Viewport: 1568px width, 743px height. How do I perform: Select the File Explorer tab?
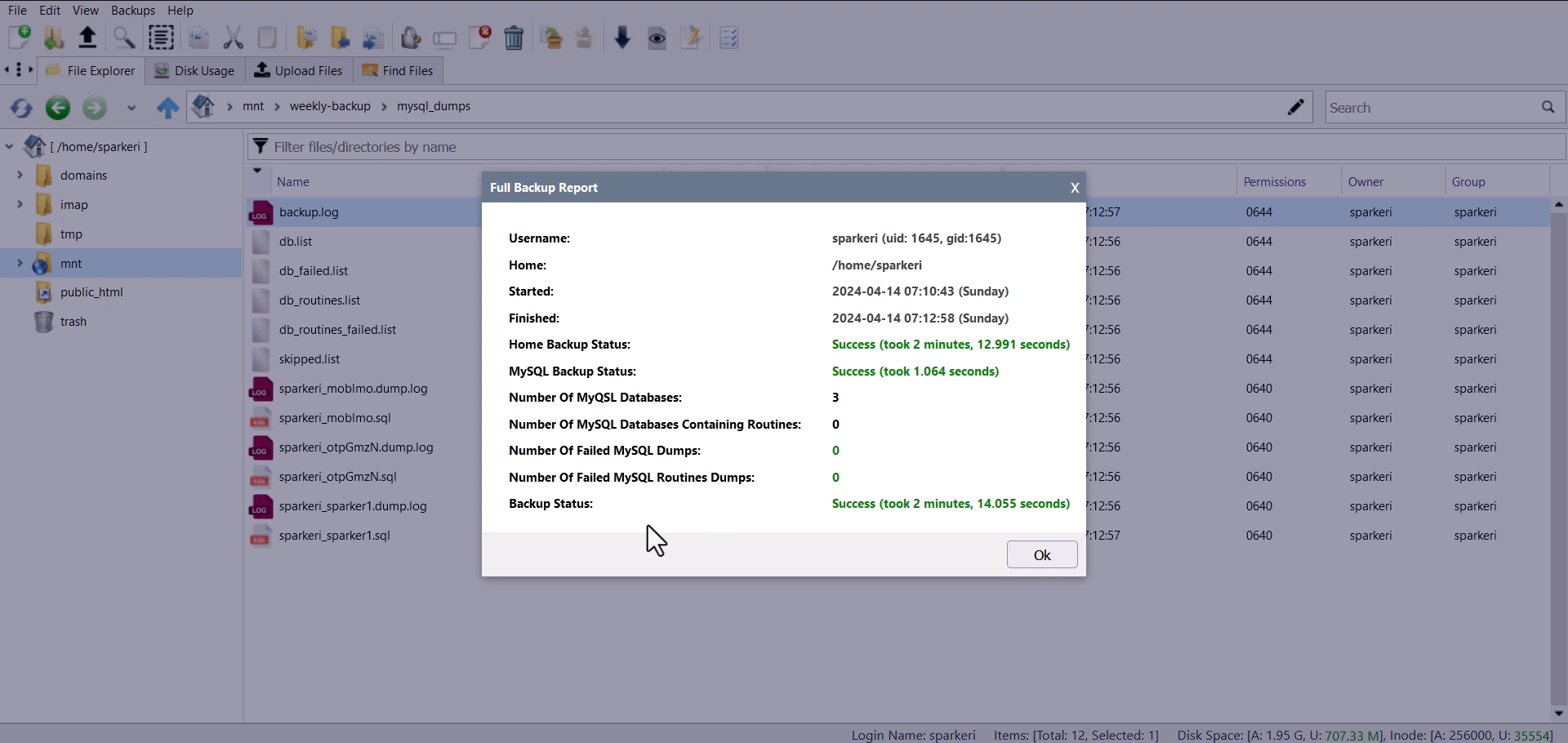91,71
